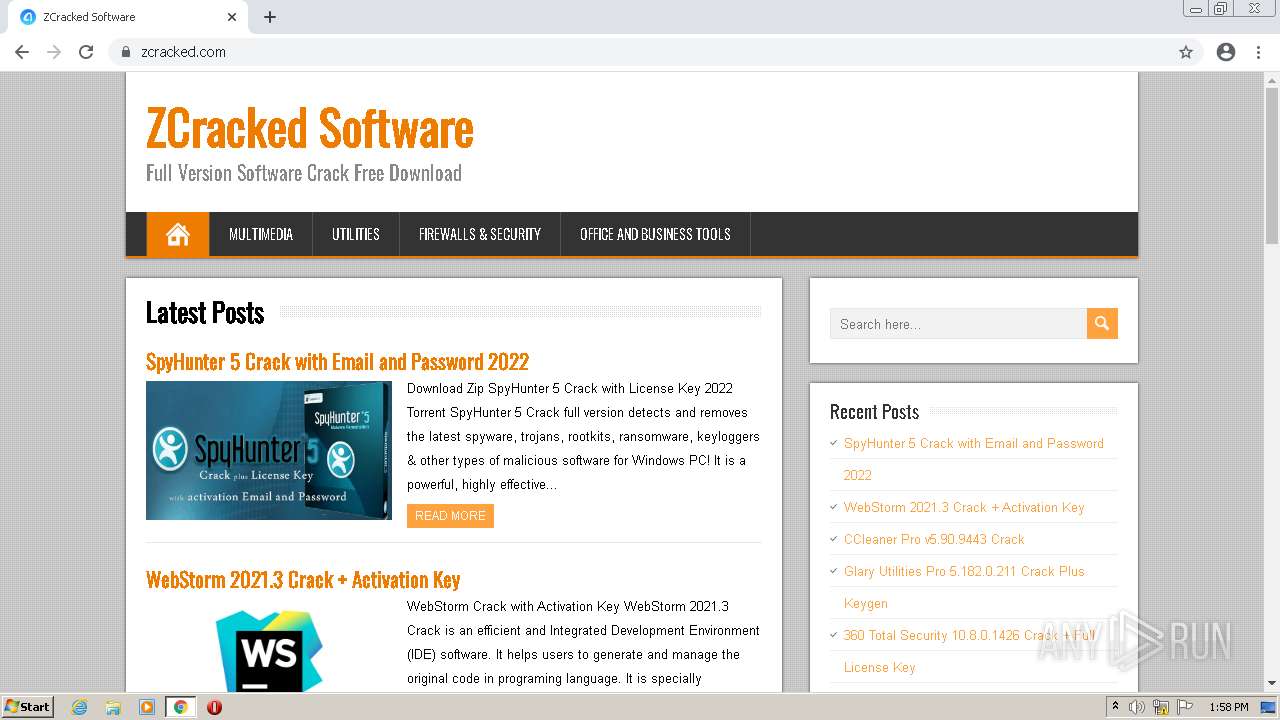
Task: Open the SpyHunter 5 Crack post title
Action: click(x=337, y=362)
